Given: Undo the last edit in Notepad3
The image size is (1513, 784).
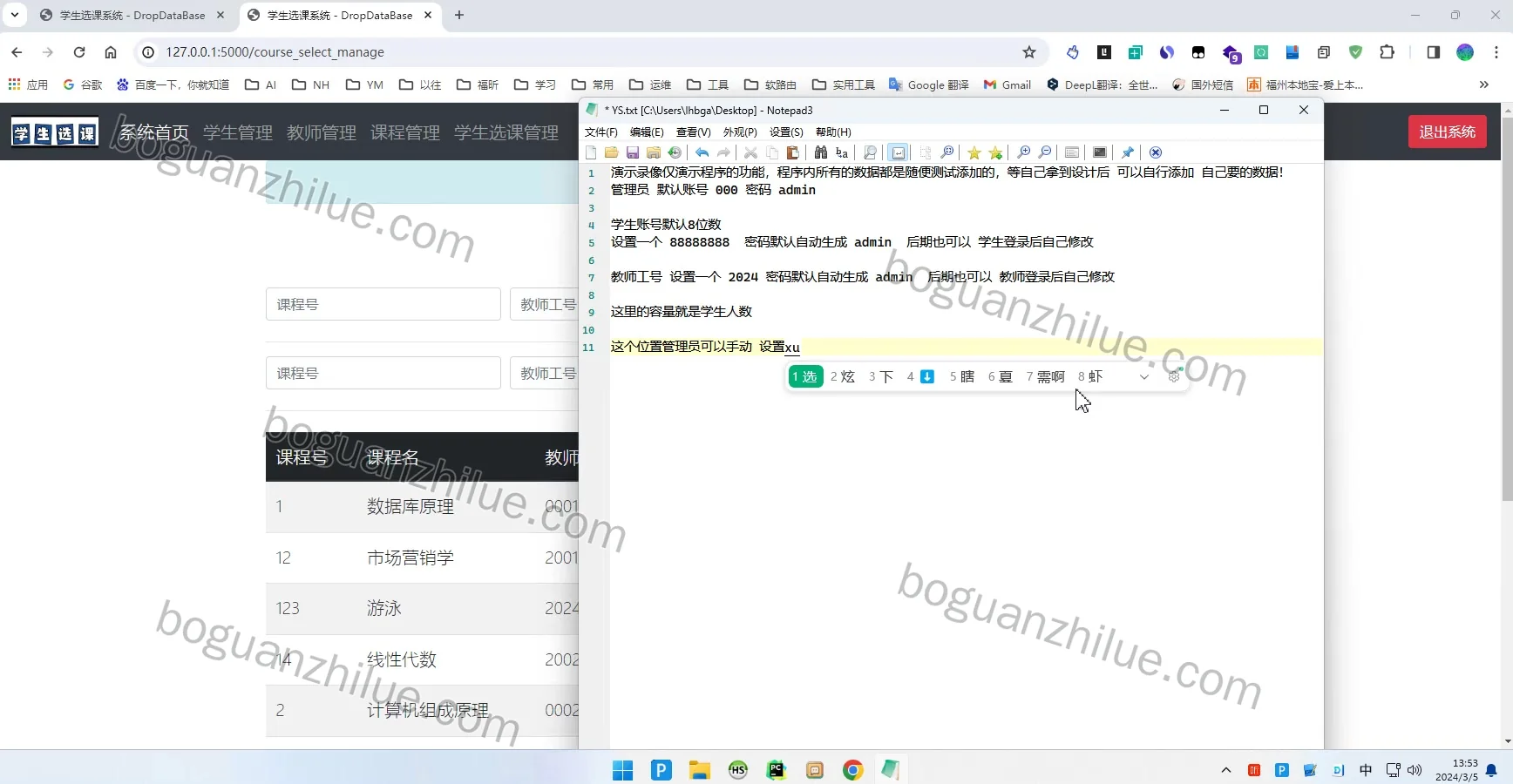Looking at the screenshot, I should pos(702,152).
